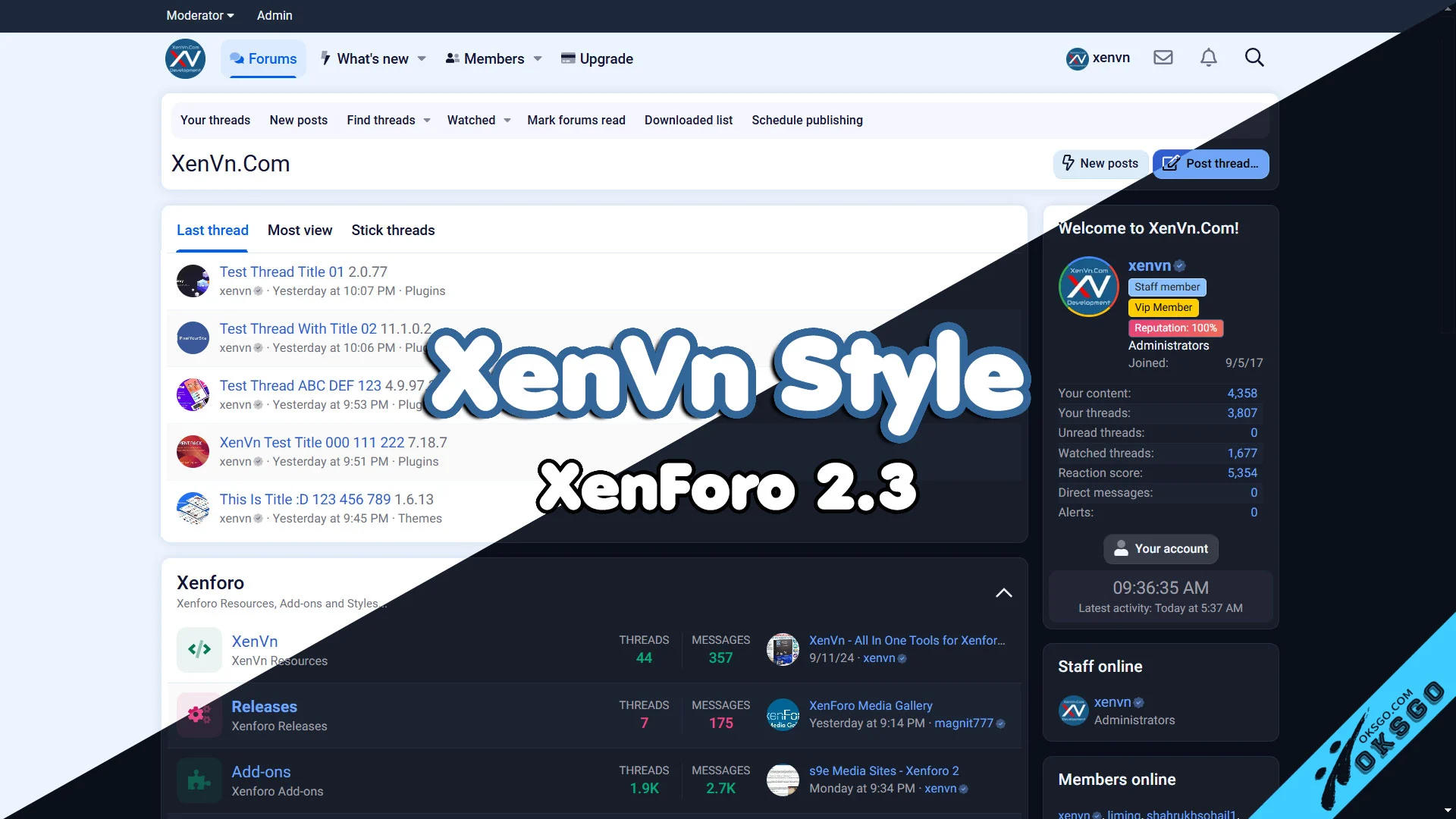Viewport: 1456px width, 819px height.
Task: Click xenvn avatar under Staff online
Action: point(1073,711)
